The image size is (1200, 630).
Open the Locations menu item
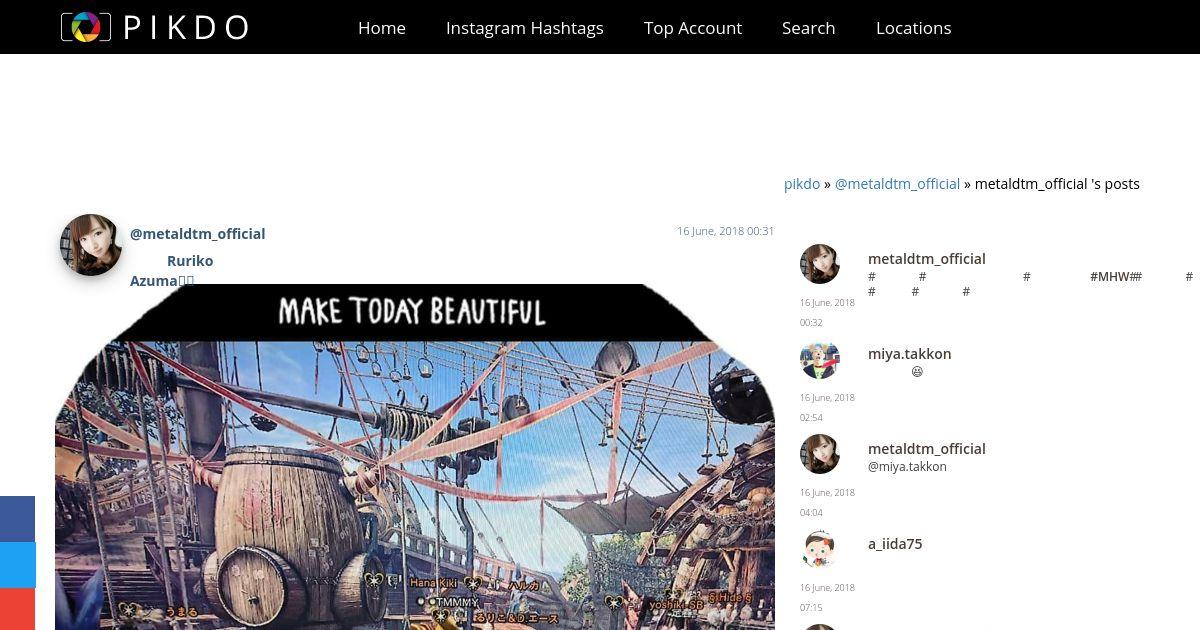tap(913, 28)
